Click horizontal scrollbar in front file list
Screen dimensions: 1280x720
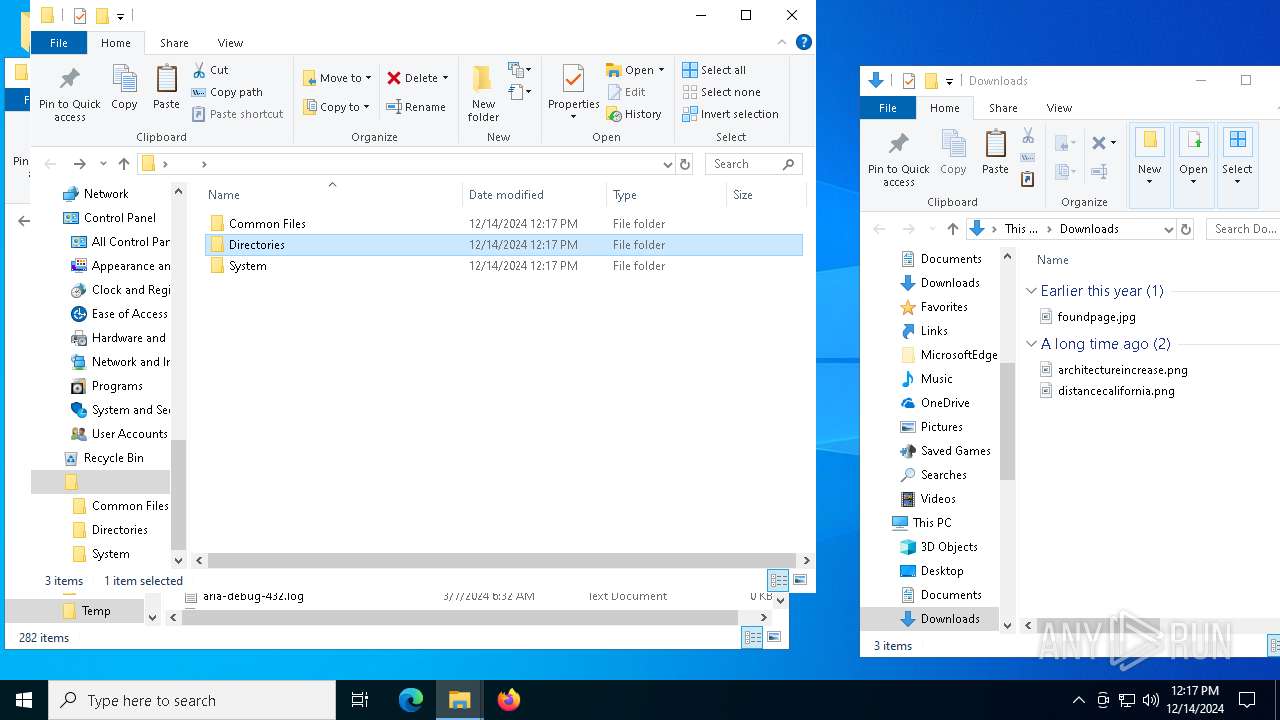tap(503, 561)
